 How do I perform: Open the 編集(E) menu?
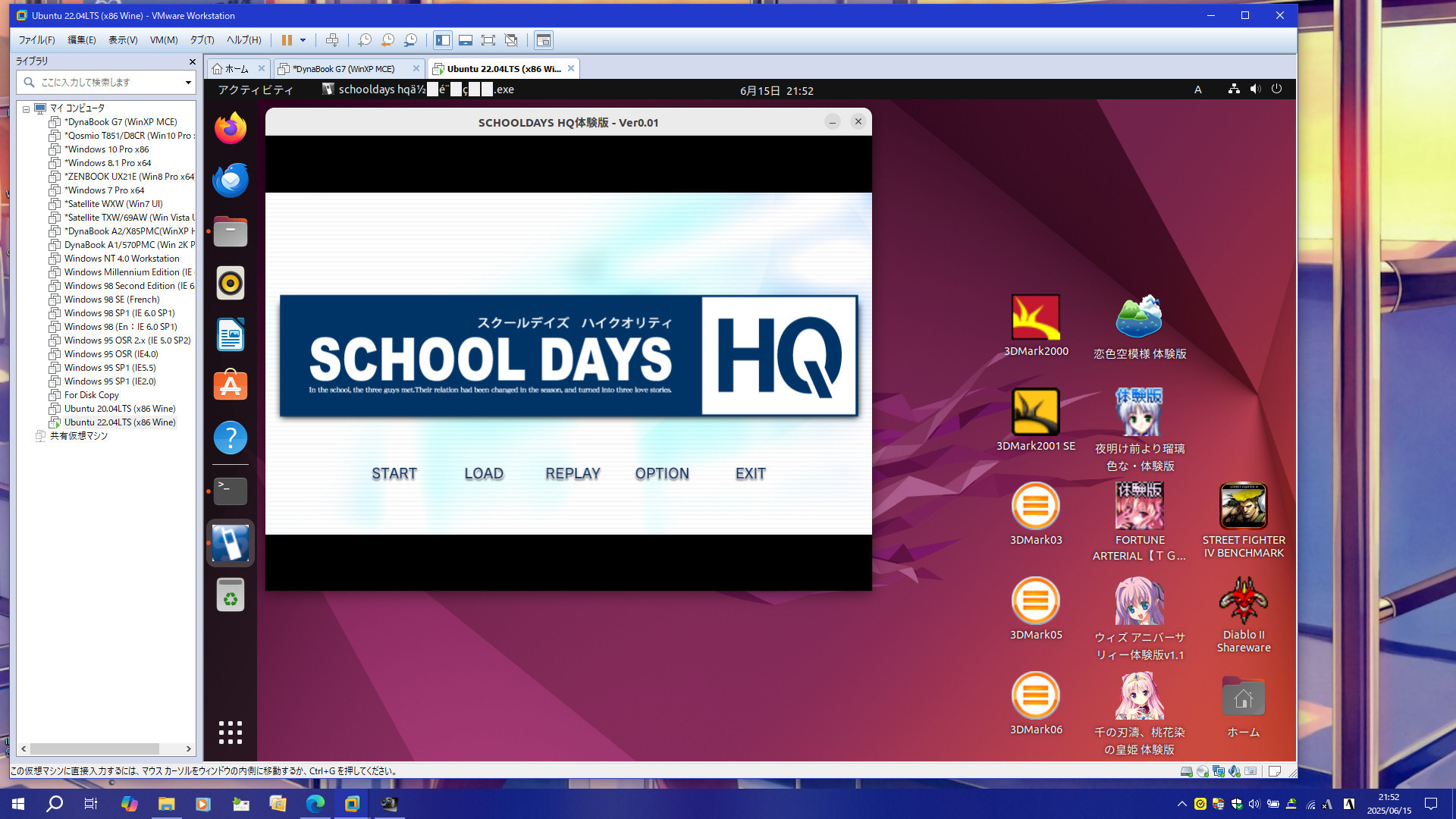tap(82, 40)
